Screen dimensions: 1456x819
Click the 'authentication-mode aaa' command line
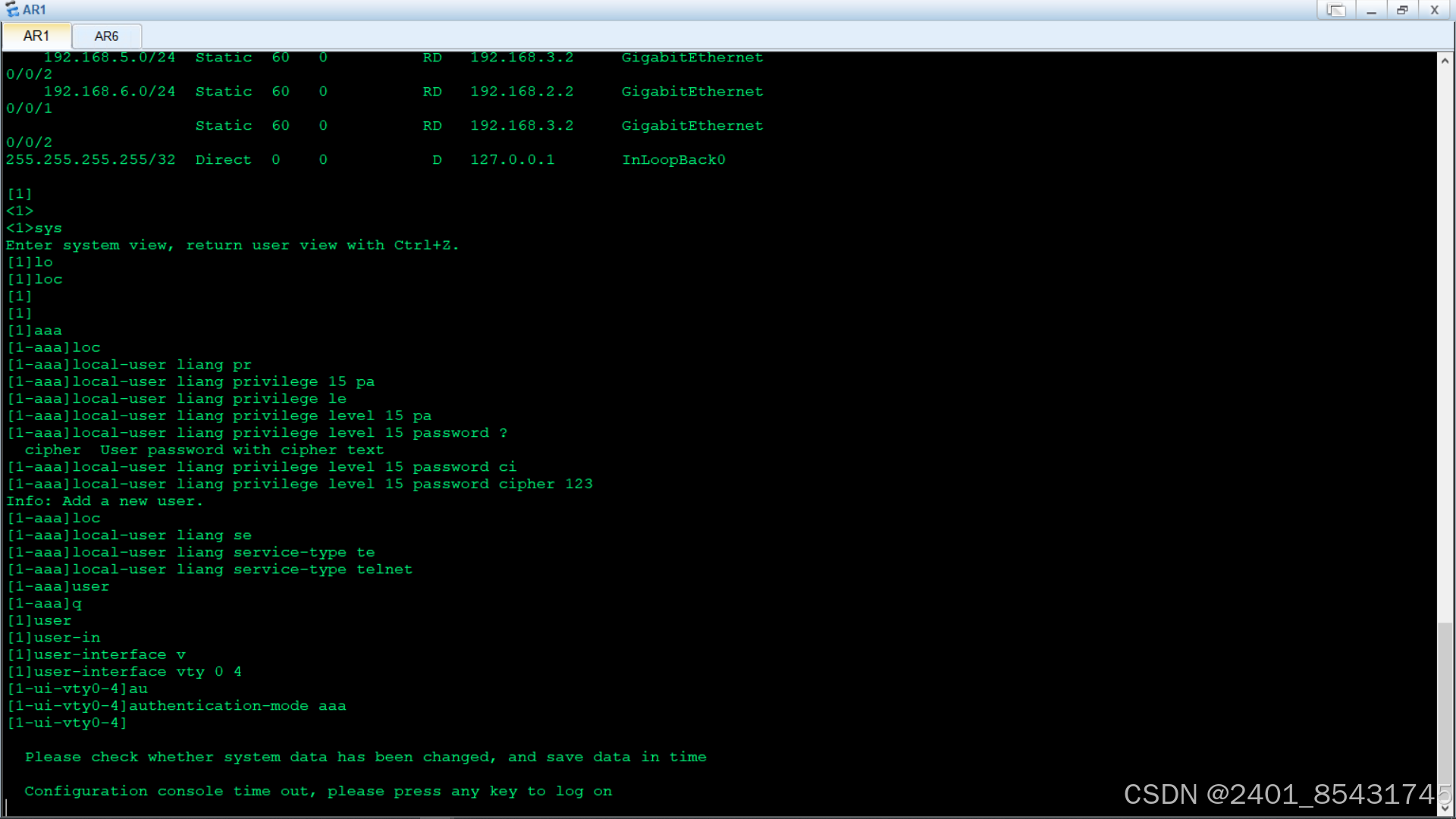[x=176, y=706]
